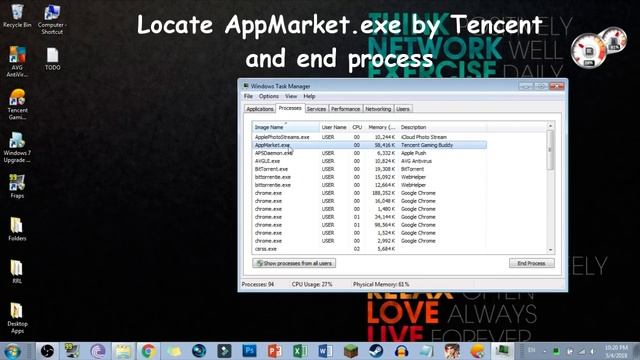Click the Tencent Gaming Buddy description
Image resolution: width=640 pixels, height=360 pixels.
427,145
